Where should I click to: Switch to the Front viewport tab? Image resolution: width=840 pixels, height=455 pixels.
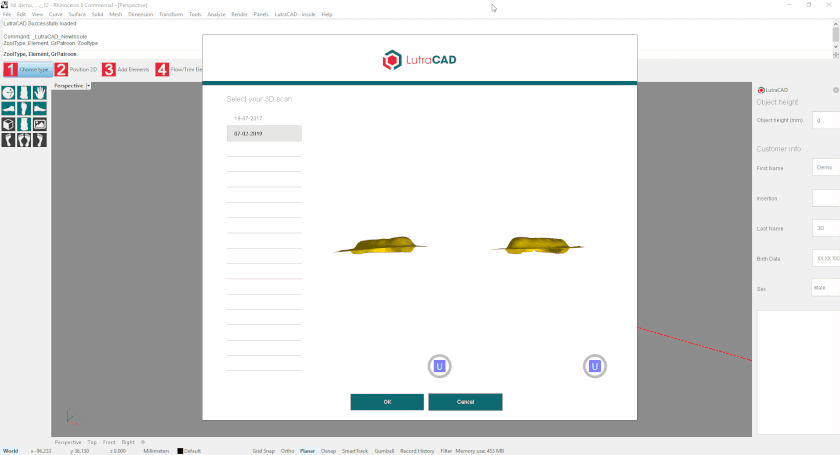(109, 442)
